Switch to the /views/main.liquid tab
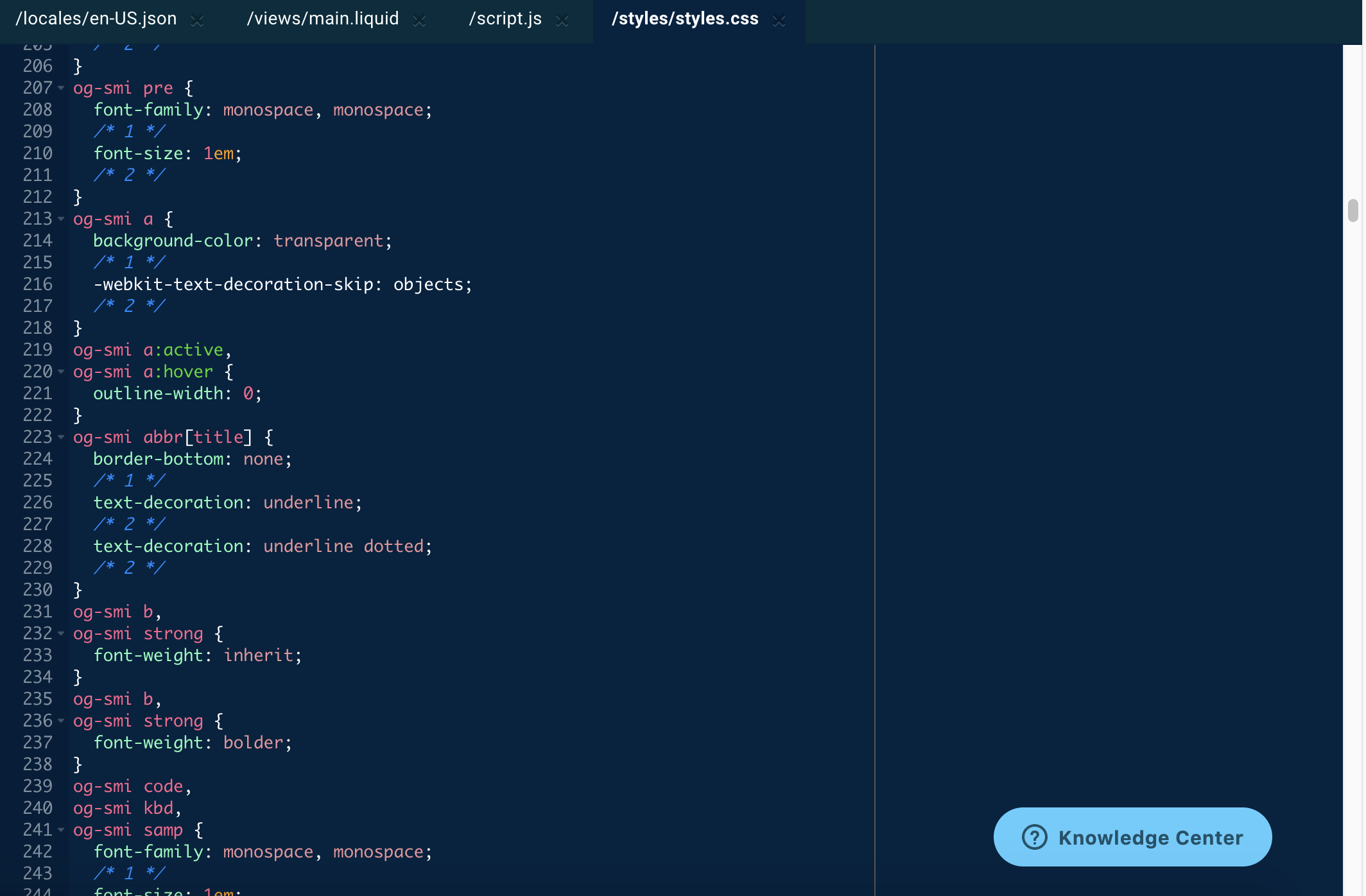This screenshot has width=1366, height=896. (x=322, y=19)
